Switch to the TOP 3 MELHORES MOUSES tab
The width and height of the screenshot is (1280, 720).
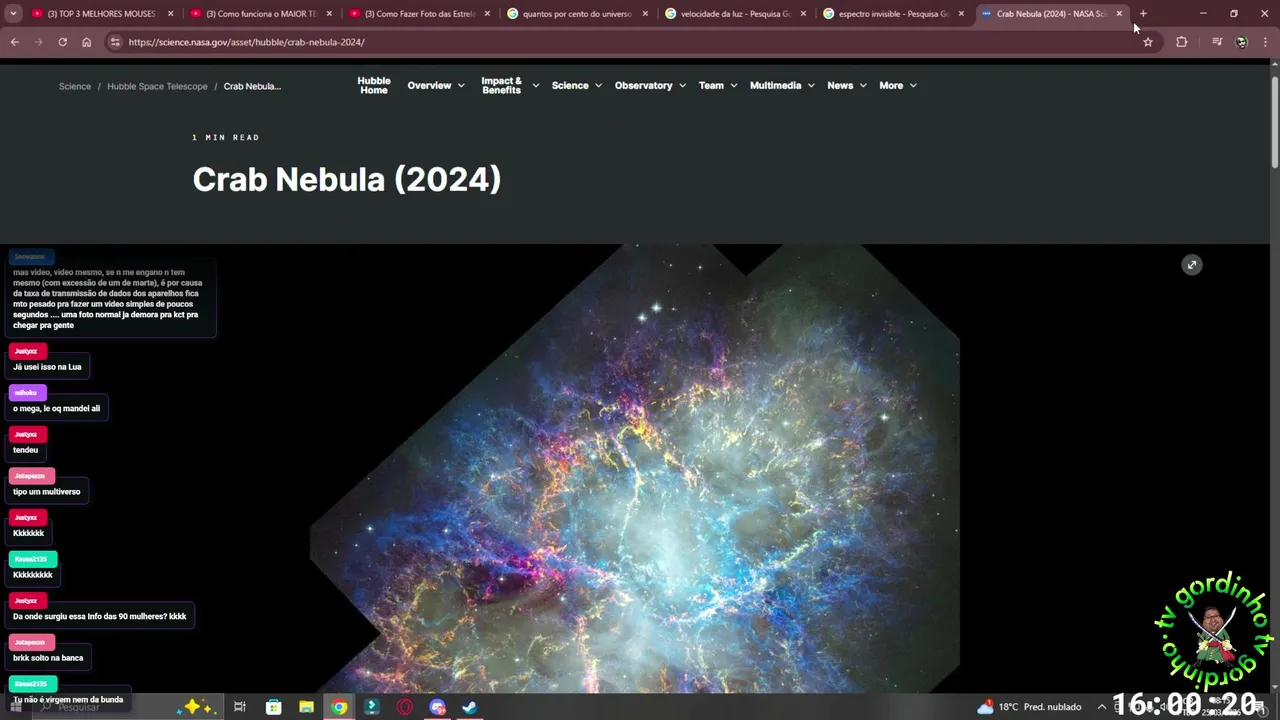tap(102, 14)
